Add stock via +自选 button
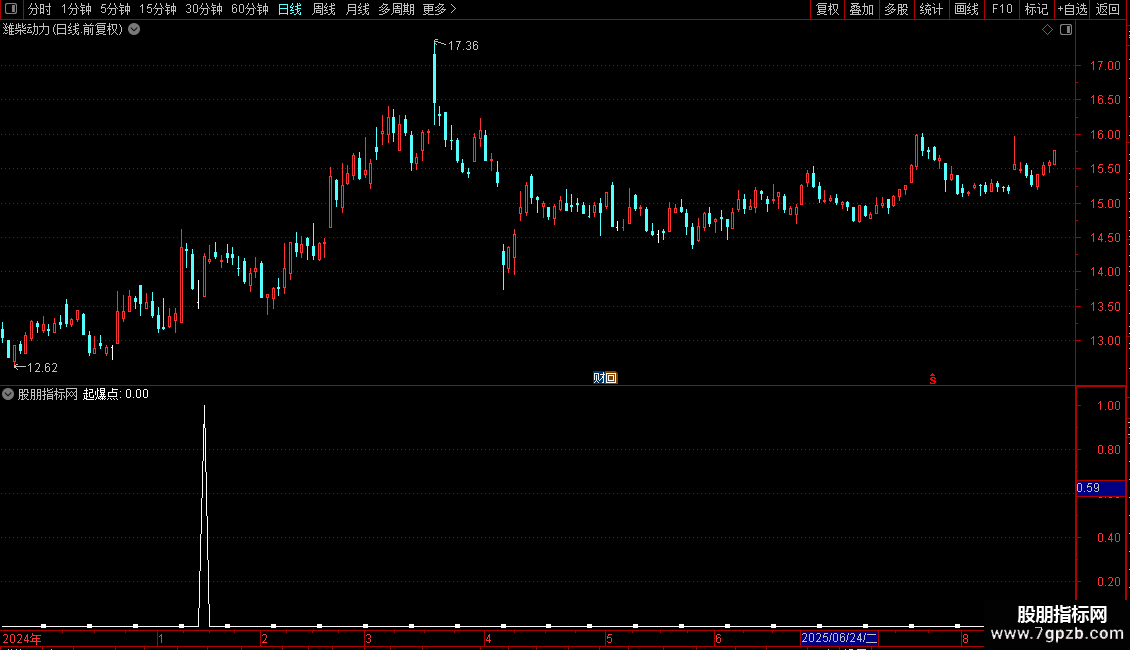Image resolution: width=1130 pixels, height=650 pixels. (x=1072, y=9)
